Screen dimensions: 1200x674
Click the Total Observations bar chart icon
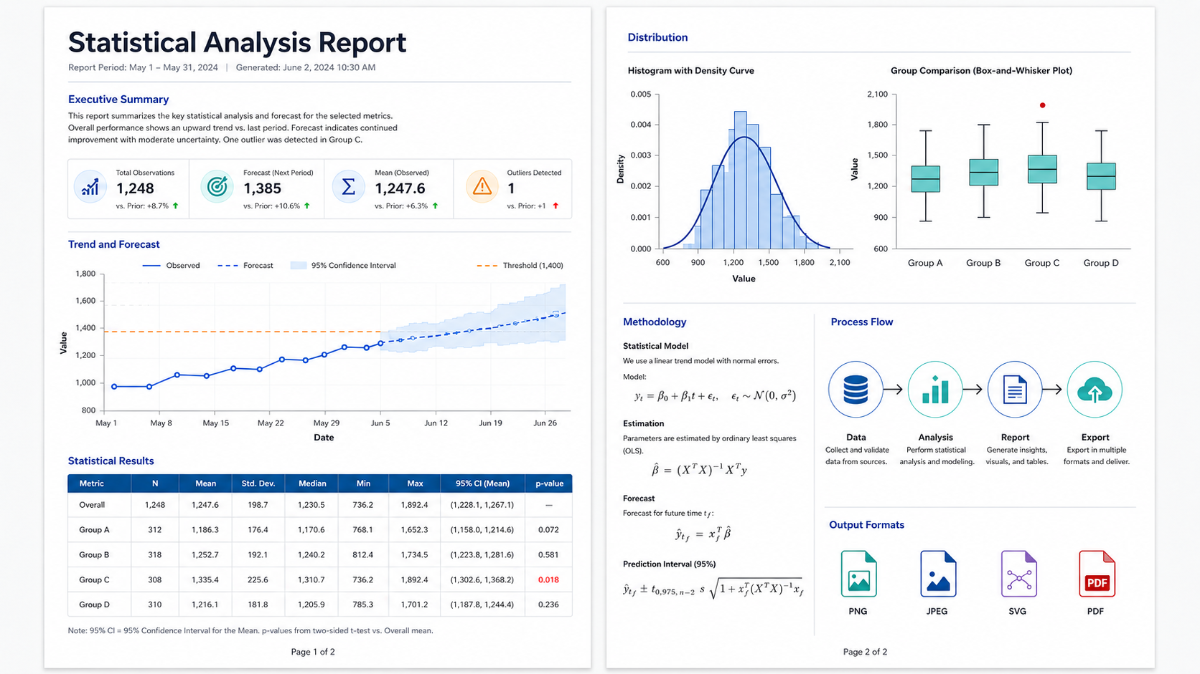[91, 186]
